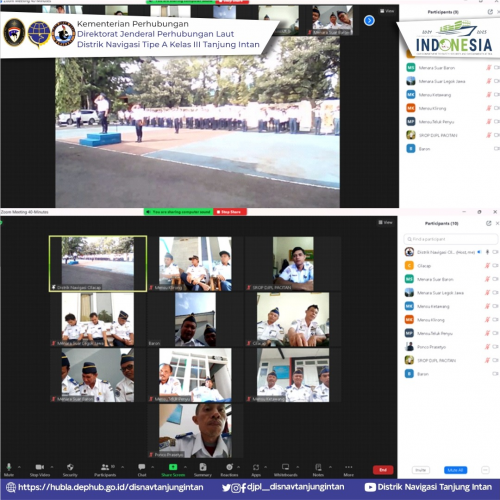This screenshot has height=500, width=500.
Task: Toggle Ponco Prasetyo's video camera icon
Action: [x=496, y=347]
